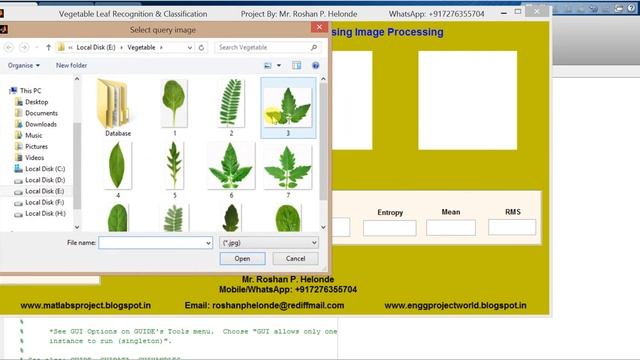Go up one folder level with the up arrow
The height and width of the screenshot is (360, 640).
(x=48, y=47)
